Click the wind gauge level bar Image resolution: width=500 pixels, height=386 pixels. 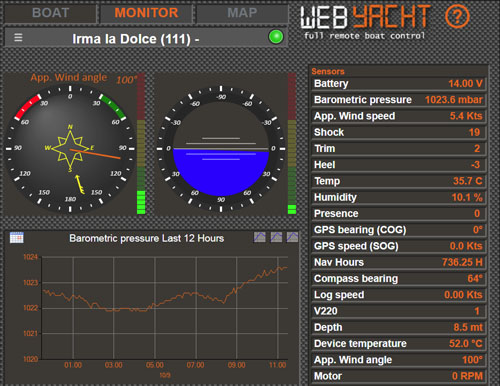click(141, 144)
